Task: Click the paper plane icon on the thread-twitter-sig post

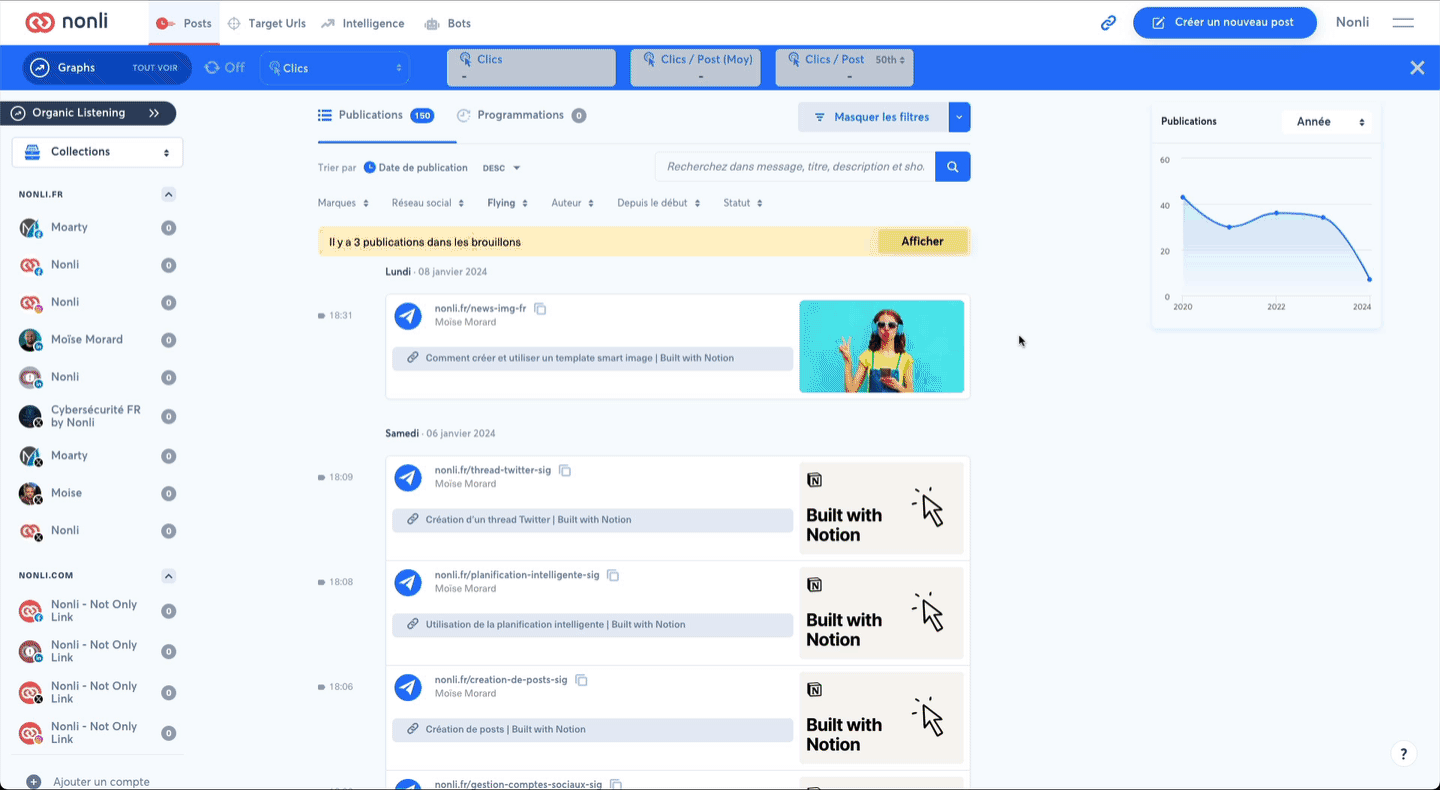Action: click(408, 478)
